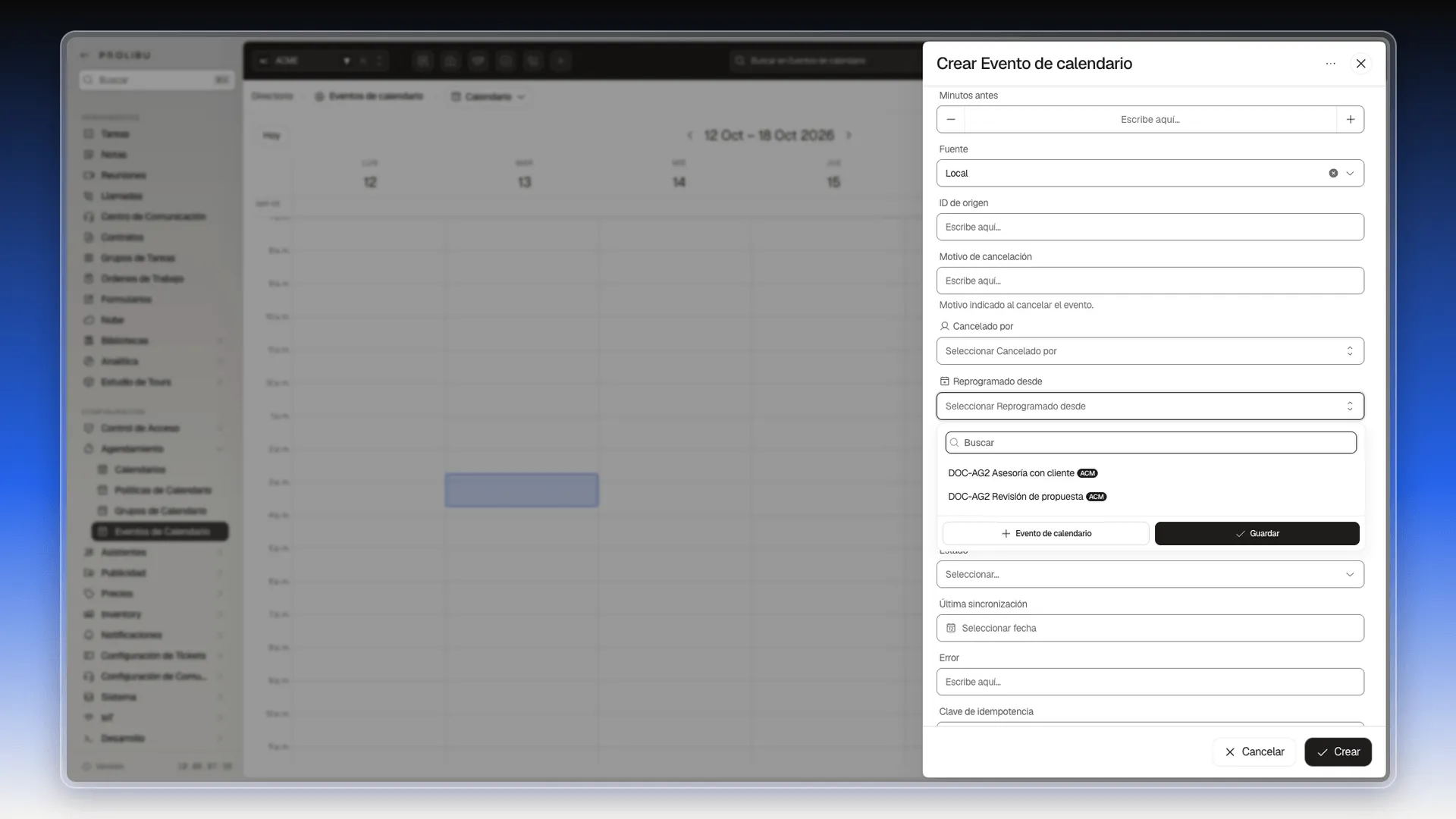The image size is (1456, 819).
Task: Open Notas in the sidebar
Action: point(114,155)
